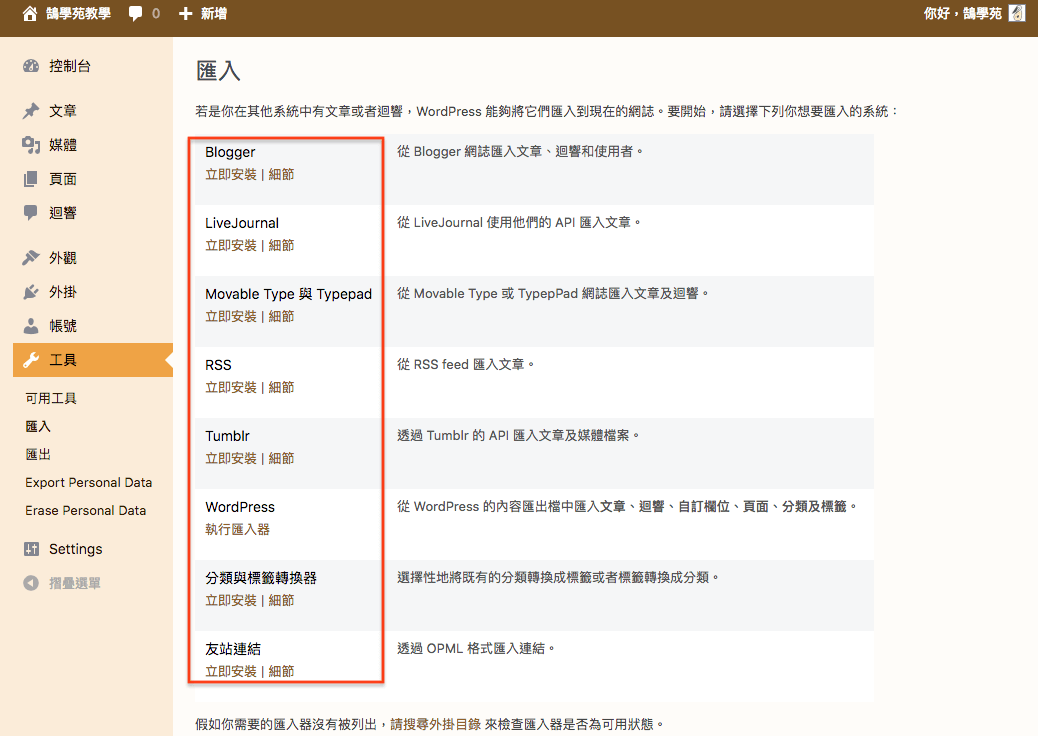The height and width of the screenshot is (736, 1038).
Task: Open the Settings menu in sidebar
Action: coord(75,549)
